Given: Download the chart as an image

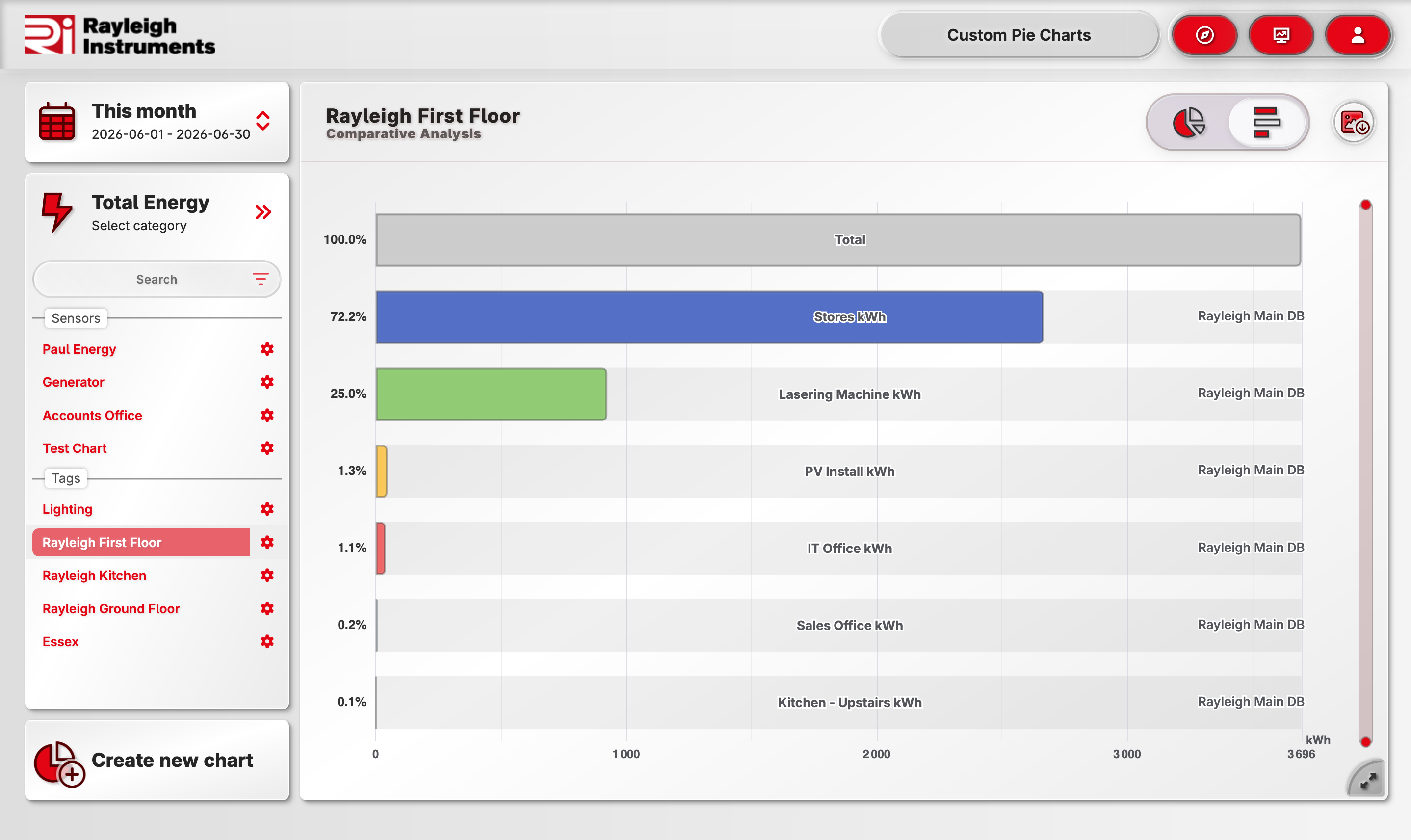Looking at the screenshot, I should [x=1355, y=122].
